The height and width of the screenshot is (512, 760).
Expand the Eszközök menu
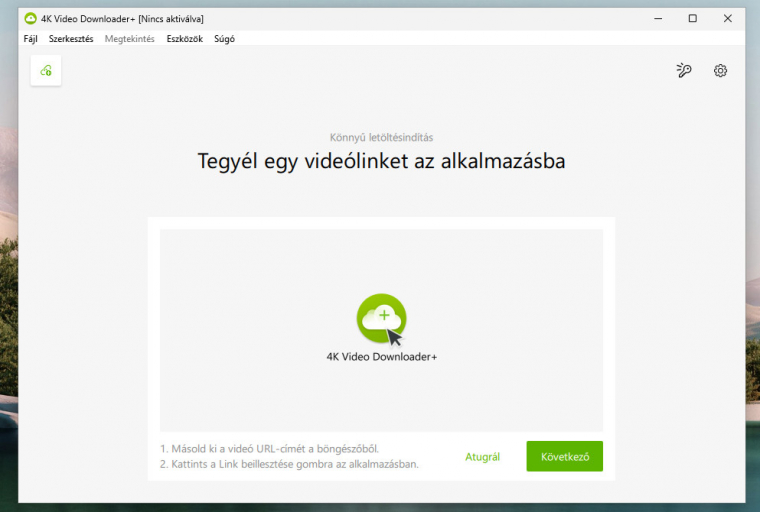(185, 39)
